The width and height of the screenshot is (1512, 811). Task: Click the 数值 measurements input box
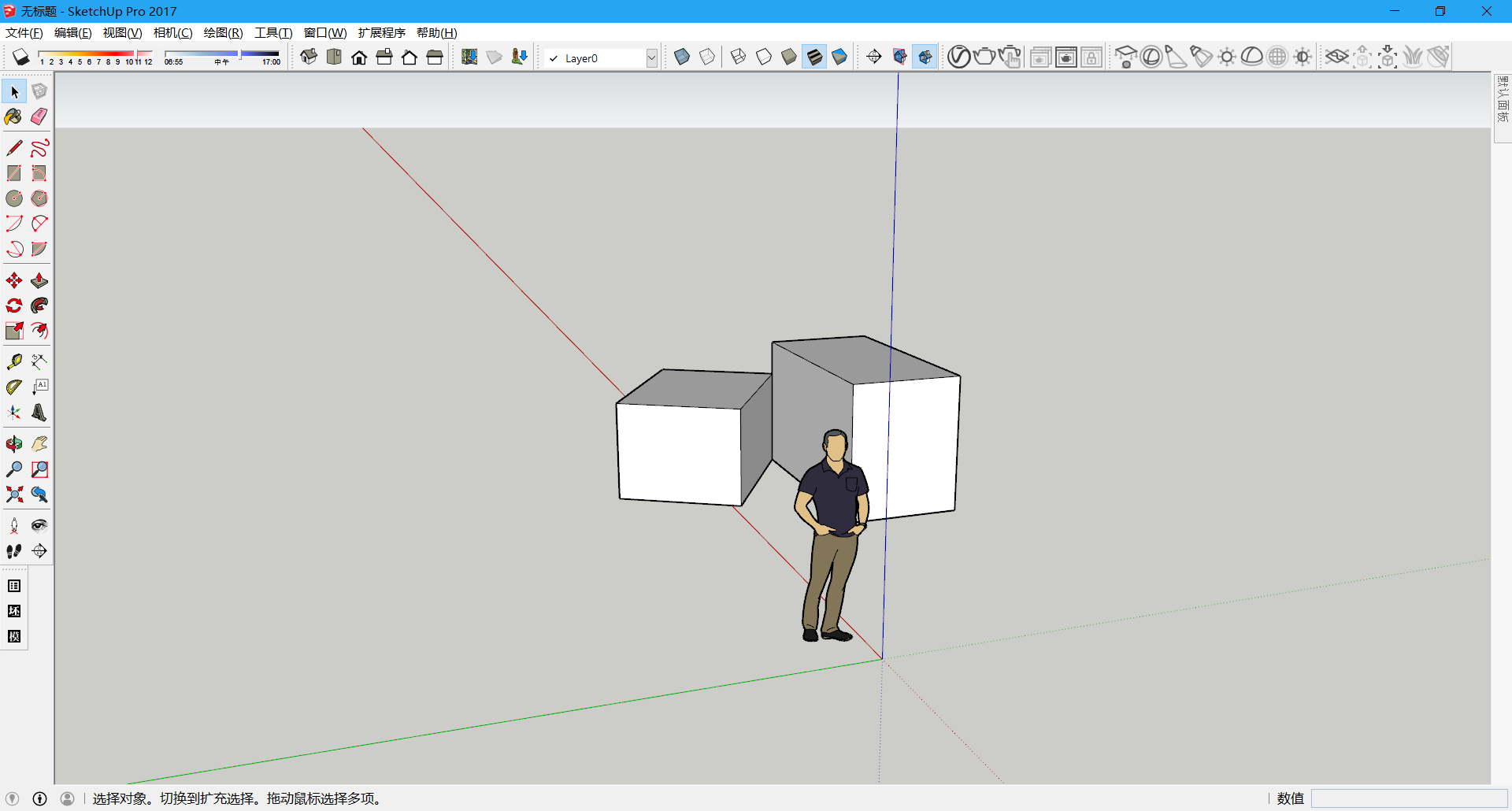pos(1408,798)
